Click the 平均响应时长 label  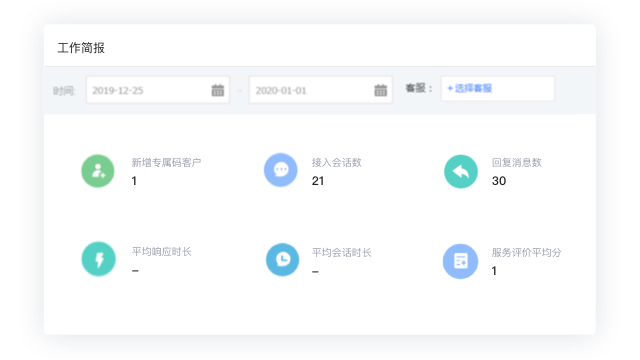point(162,251)
